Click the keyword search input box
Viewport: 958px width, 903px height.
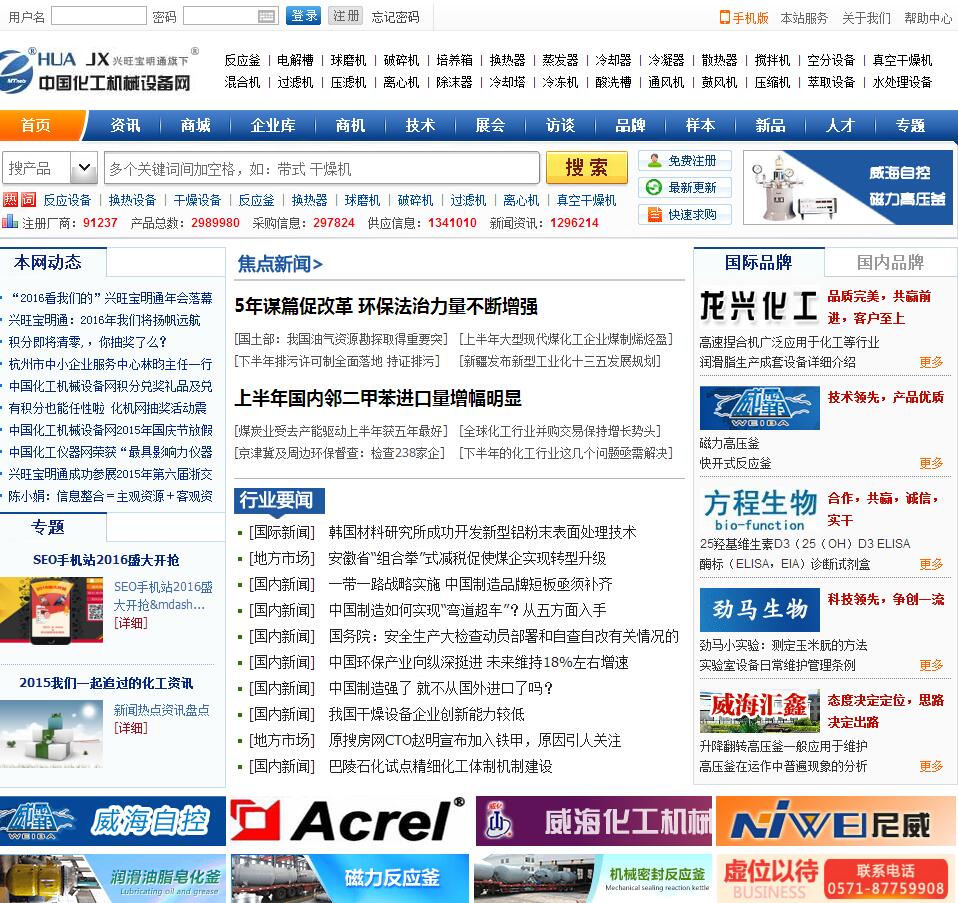(322, 168)
